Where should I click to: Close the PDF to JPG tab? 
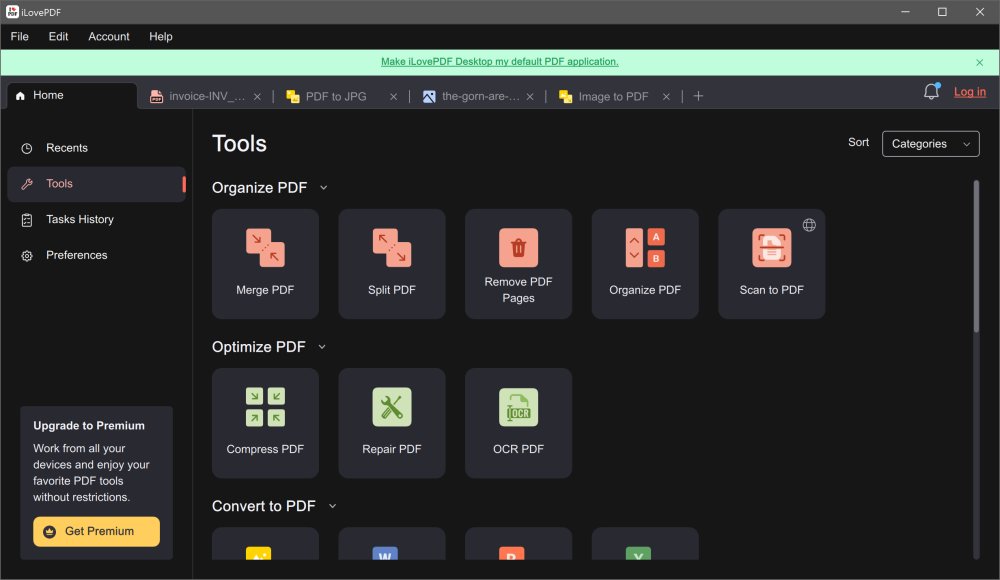pos(393,96)
